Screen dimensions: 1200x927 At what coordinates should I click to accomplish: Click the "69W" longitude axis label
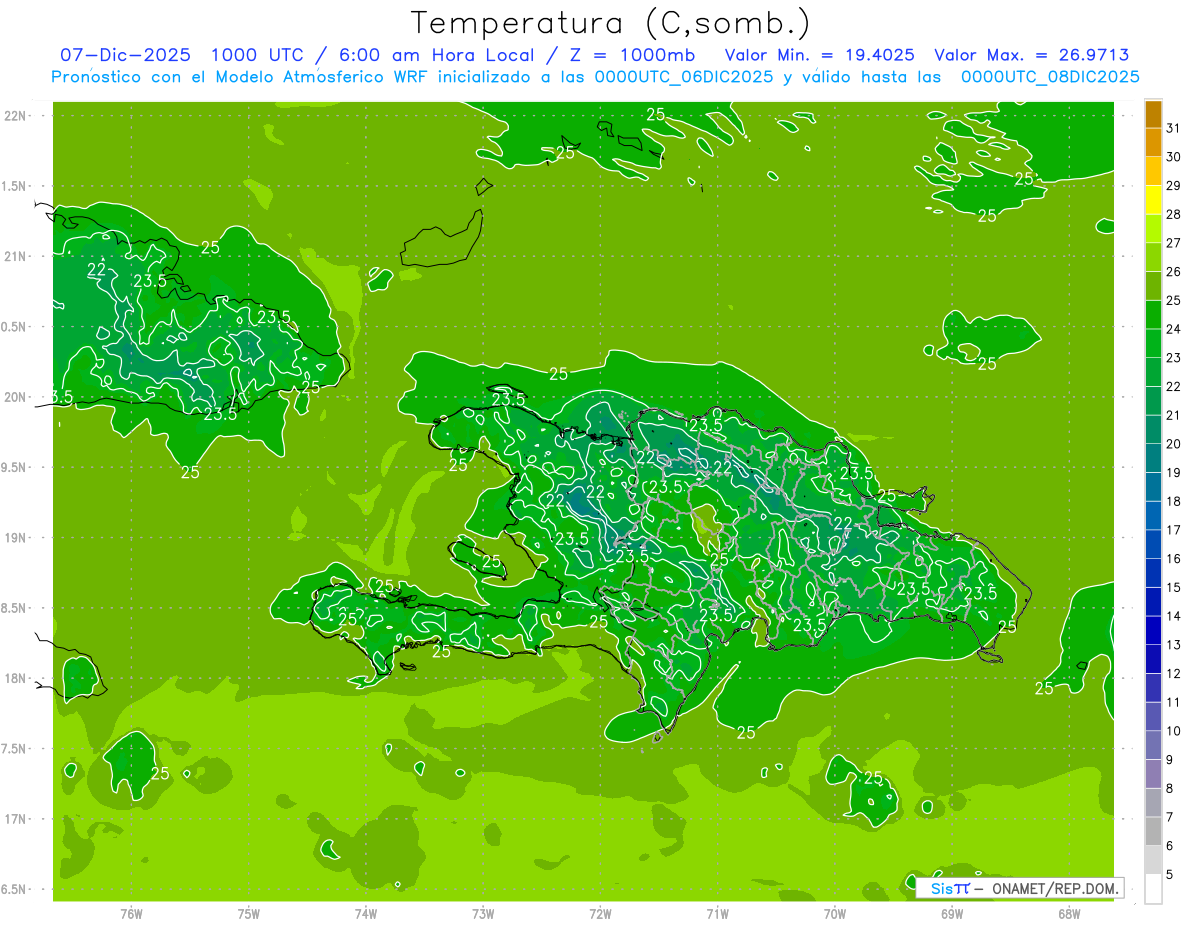click(x=952, y=914)
